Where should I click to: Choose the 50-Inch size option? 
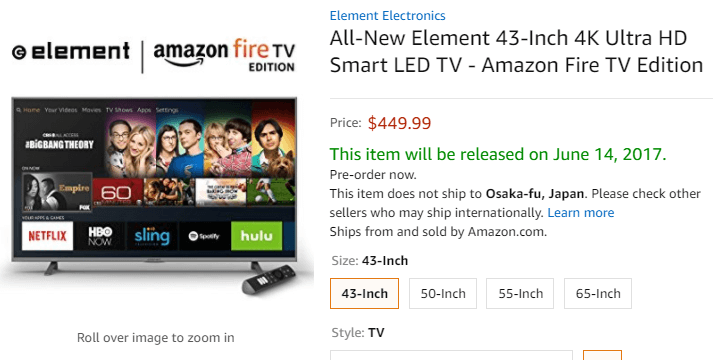443,293
